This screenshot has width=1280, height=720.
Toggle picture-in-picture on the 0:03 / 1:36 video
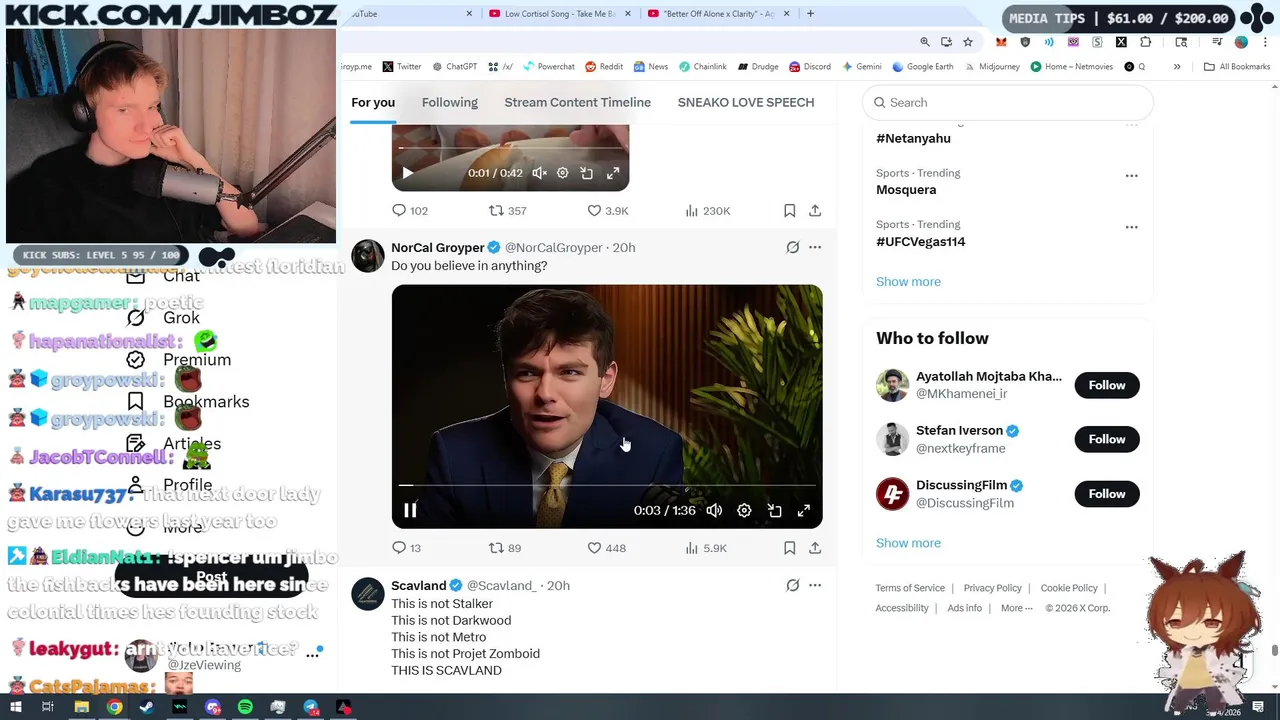click(774, 510)
